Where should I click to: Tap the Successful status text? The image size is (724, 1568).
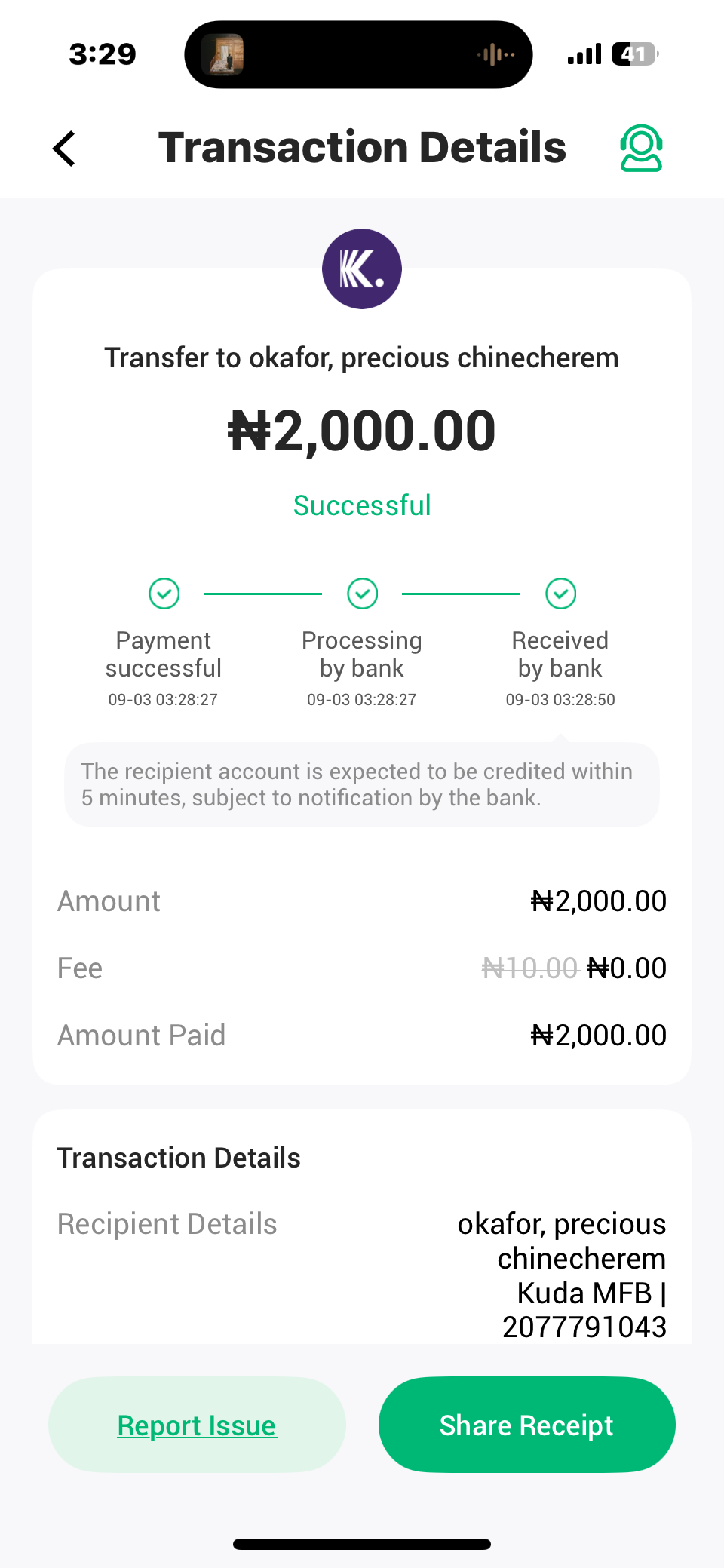(362, 505)
